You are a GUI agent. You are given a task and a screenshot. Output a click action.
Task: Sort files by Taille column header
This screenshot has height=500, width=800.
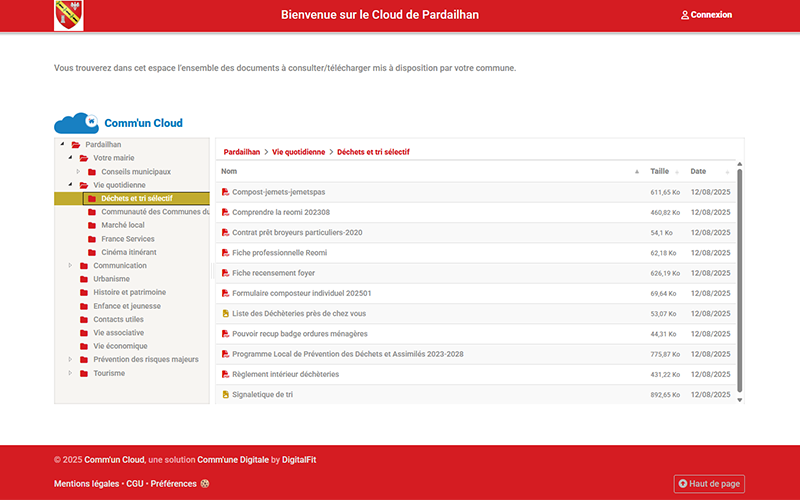click(659, 171)
